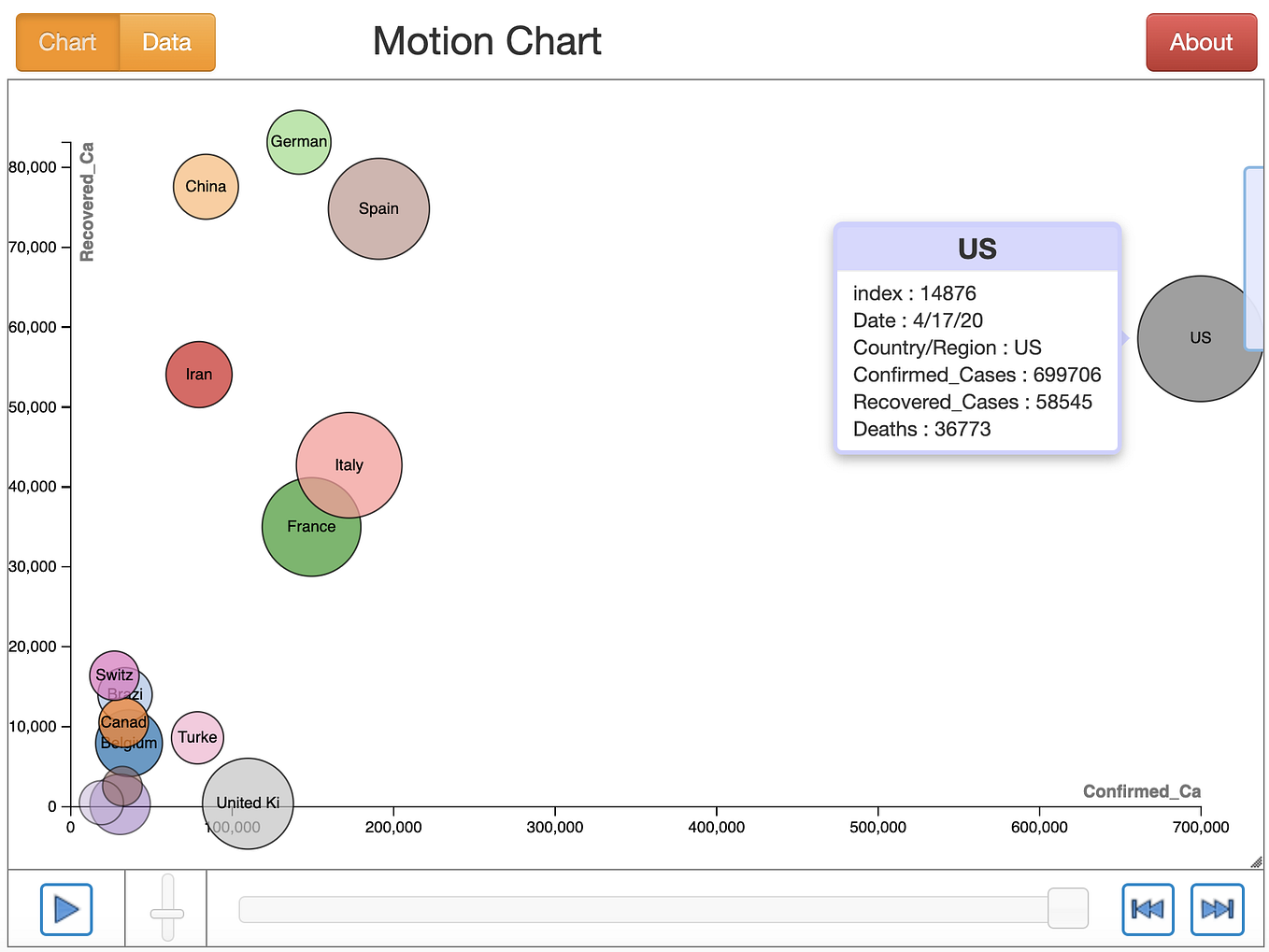
Task: Select the US bubble on the chart
Action: pos(1199,338)
